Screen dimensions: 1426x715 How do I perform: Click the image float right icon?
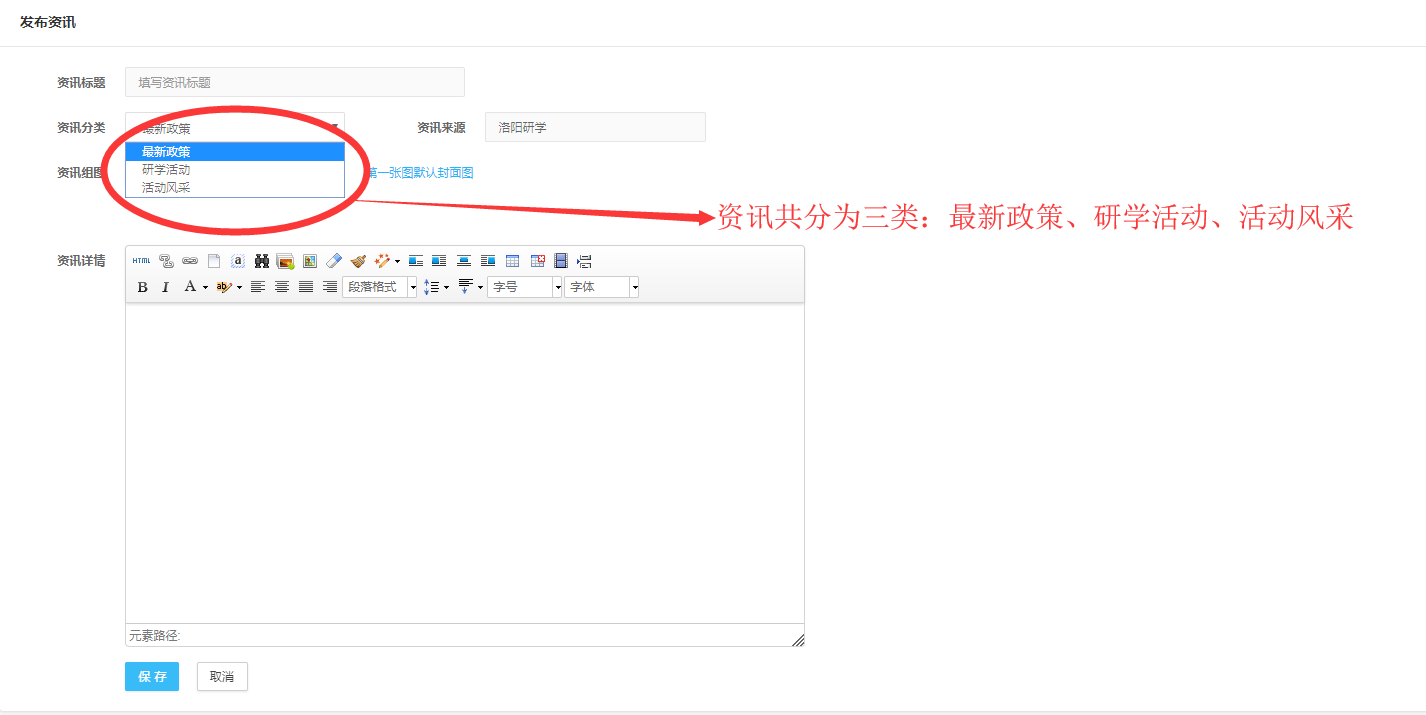pos(488,261)
